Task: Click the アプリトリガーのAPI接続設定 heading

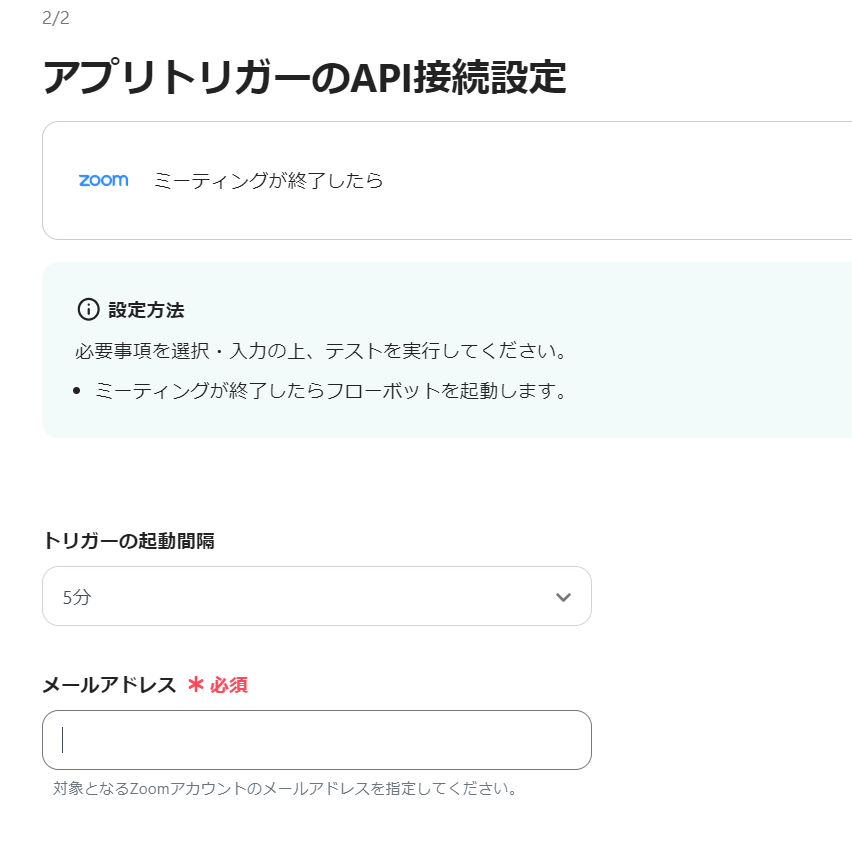Action: (304, 78)
